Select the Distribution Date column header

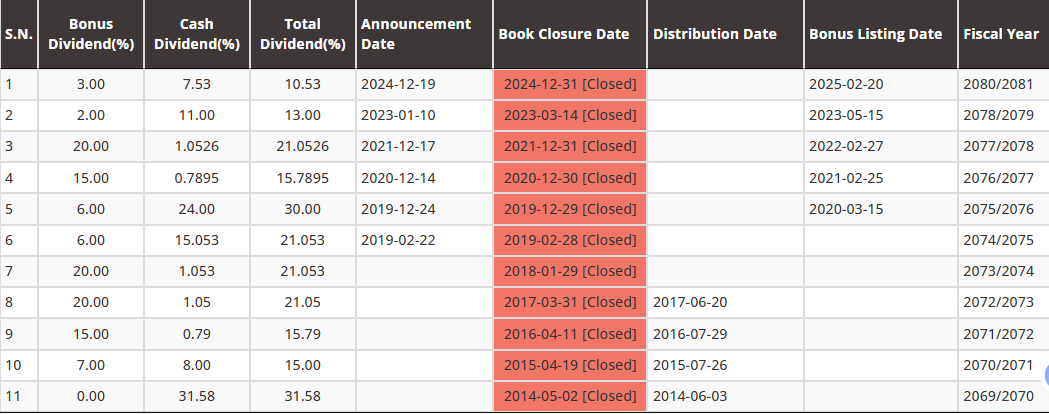click(x=715, y=34)
